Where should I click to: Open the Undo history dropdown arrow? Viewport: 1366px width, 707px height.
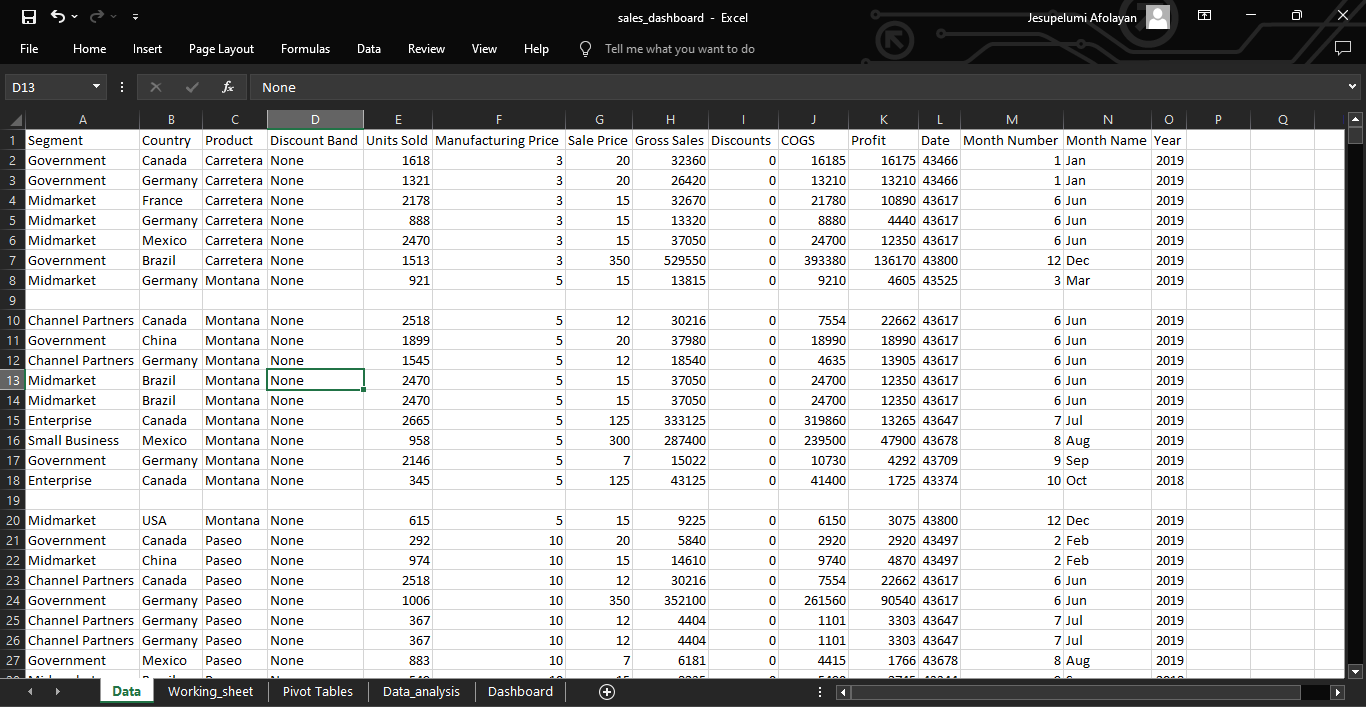(75, 17)
